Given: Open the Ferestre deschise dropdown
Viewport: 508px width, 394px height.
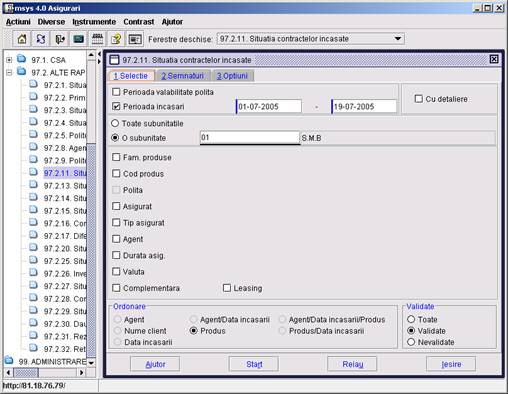Looking at the screenshot, I should pyautogui.click(x=397, y=39).
